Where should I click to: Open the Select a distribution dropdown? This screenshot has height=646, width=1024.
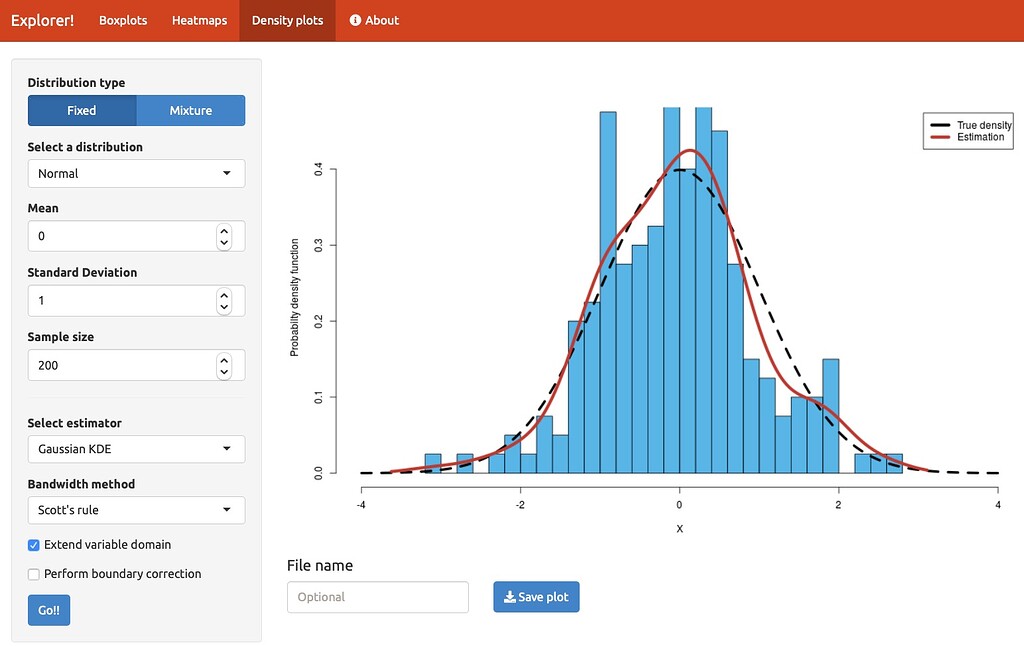click(136, 173)
